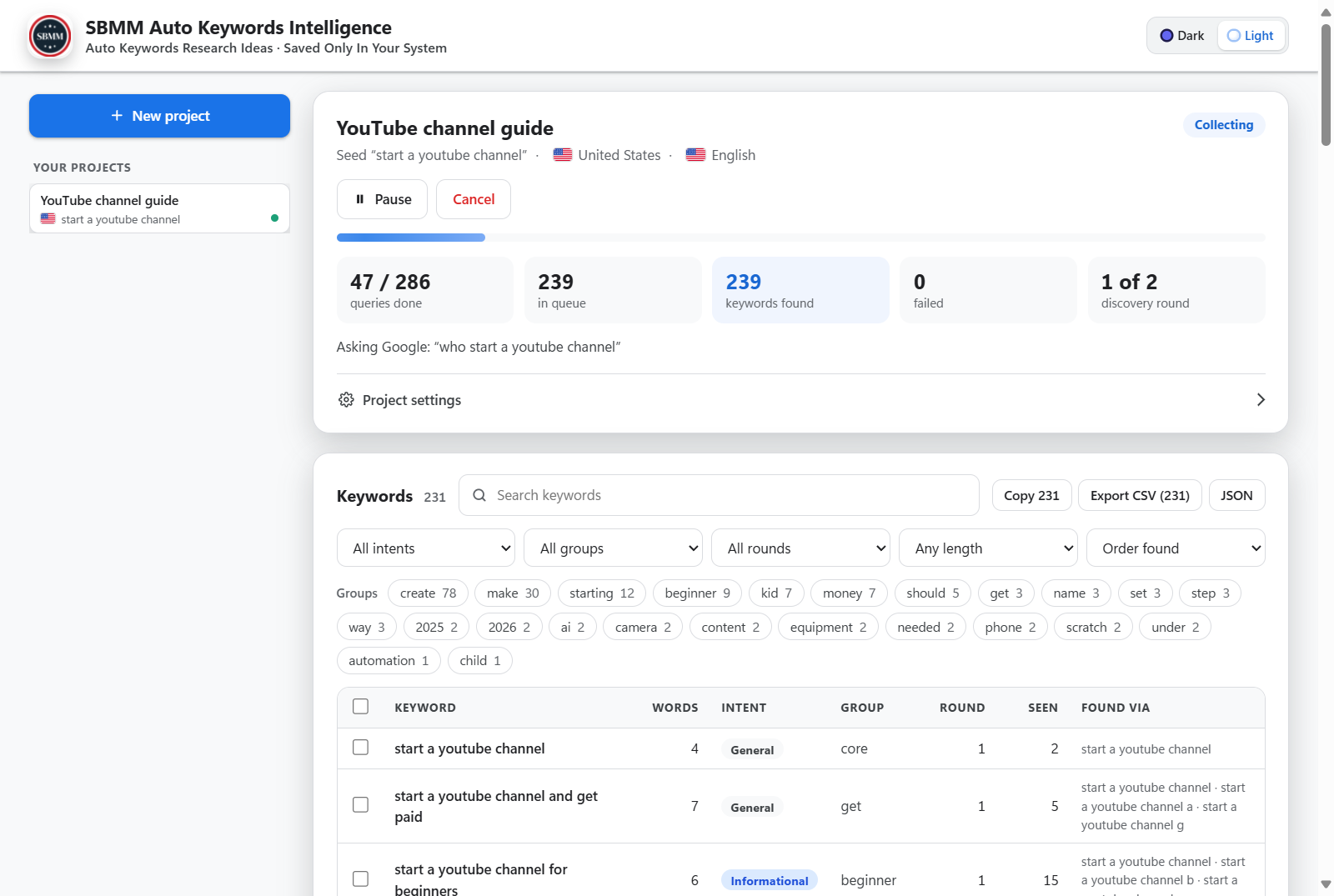Filter by the beginner group chip
This screenshot has height=896, width=1334.
point(697,593)
